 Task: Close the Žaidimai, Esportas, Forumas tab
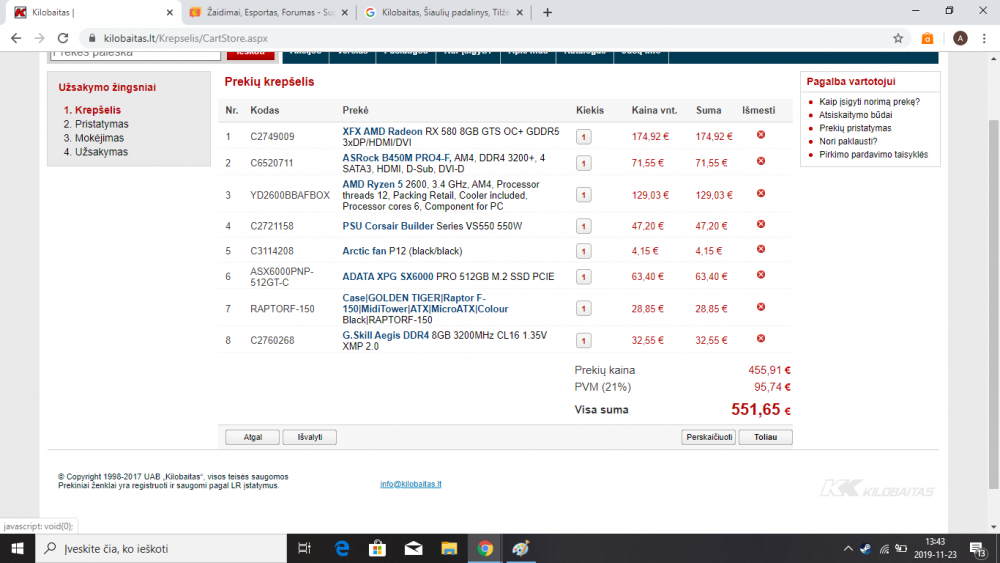344,12
